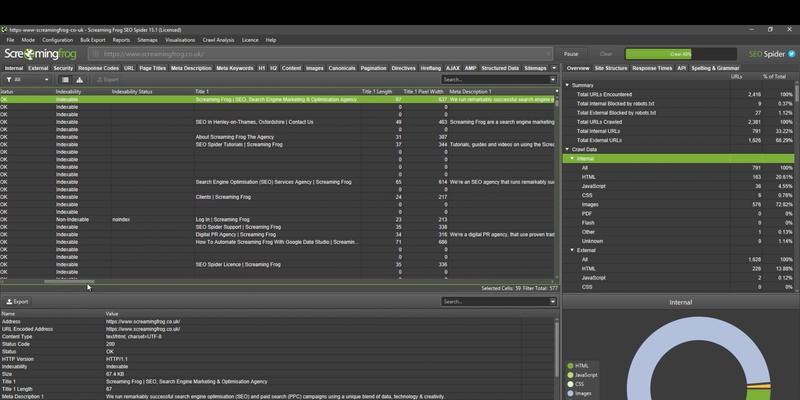
Task: Select the About Screaming Frog The Agency row
Action: click(278, 137)
